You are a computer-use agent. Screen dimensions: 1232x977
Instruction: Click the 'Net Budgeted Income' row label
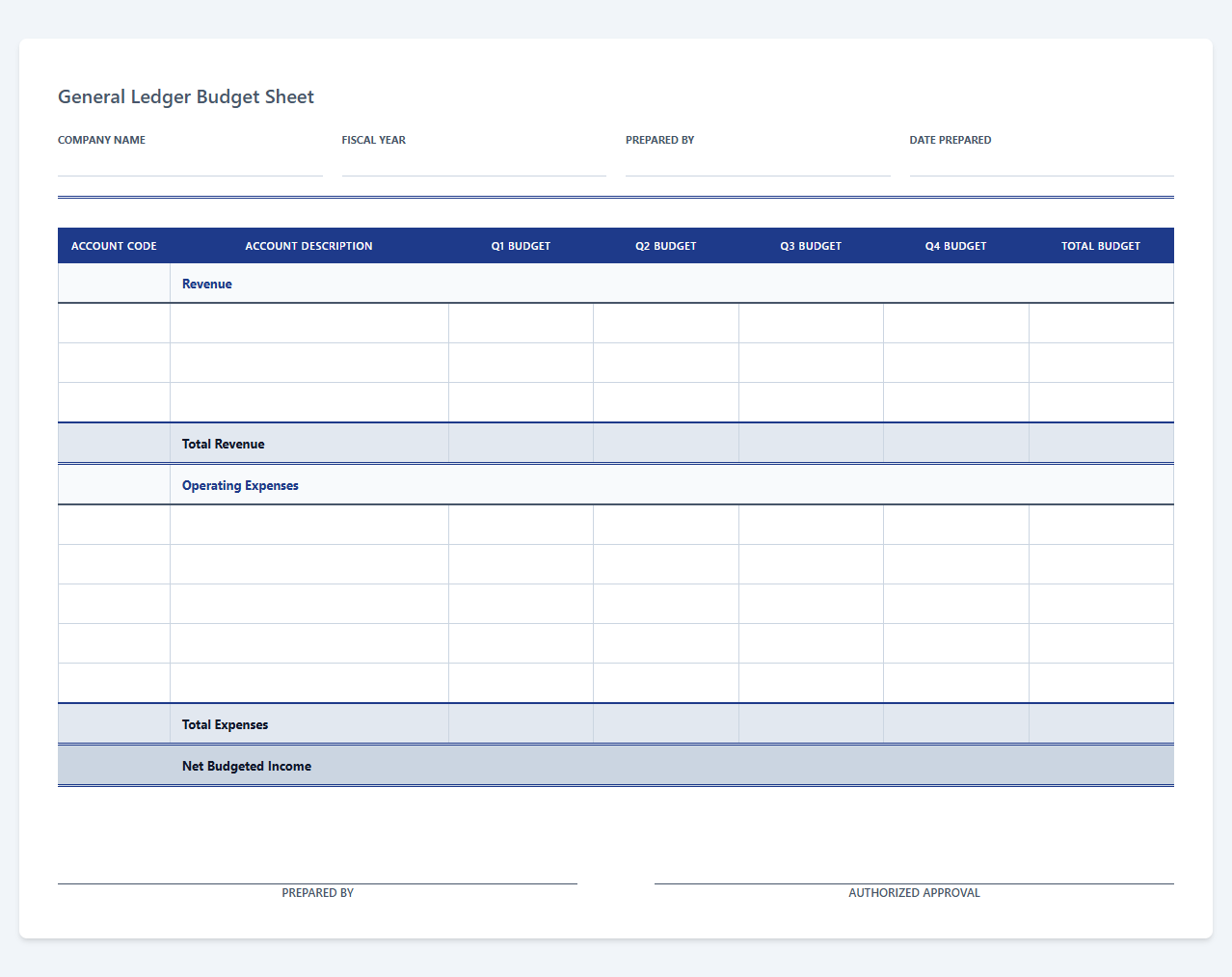[x=247, y=766]
